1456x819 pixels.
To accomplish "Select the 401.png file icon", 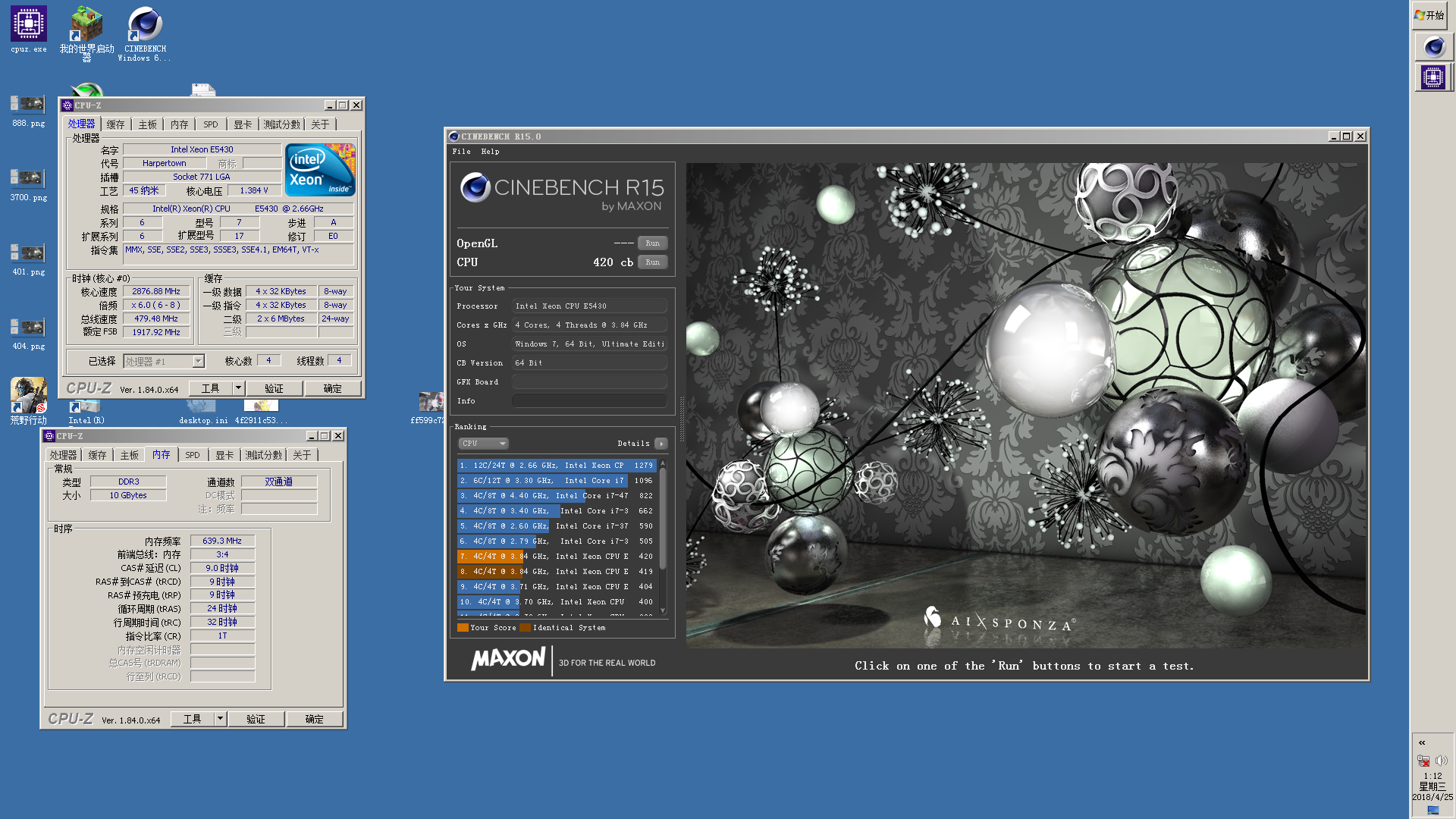I will (28, 259).
